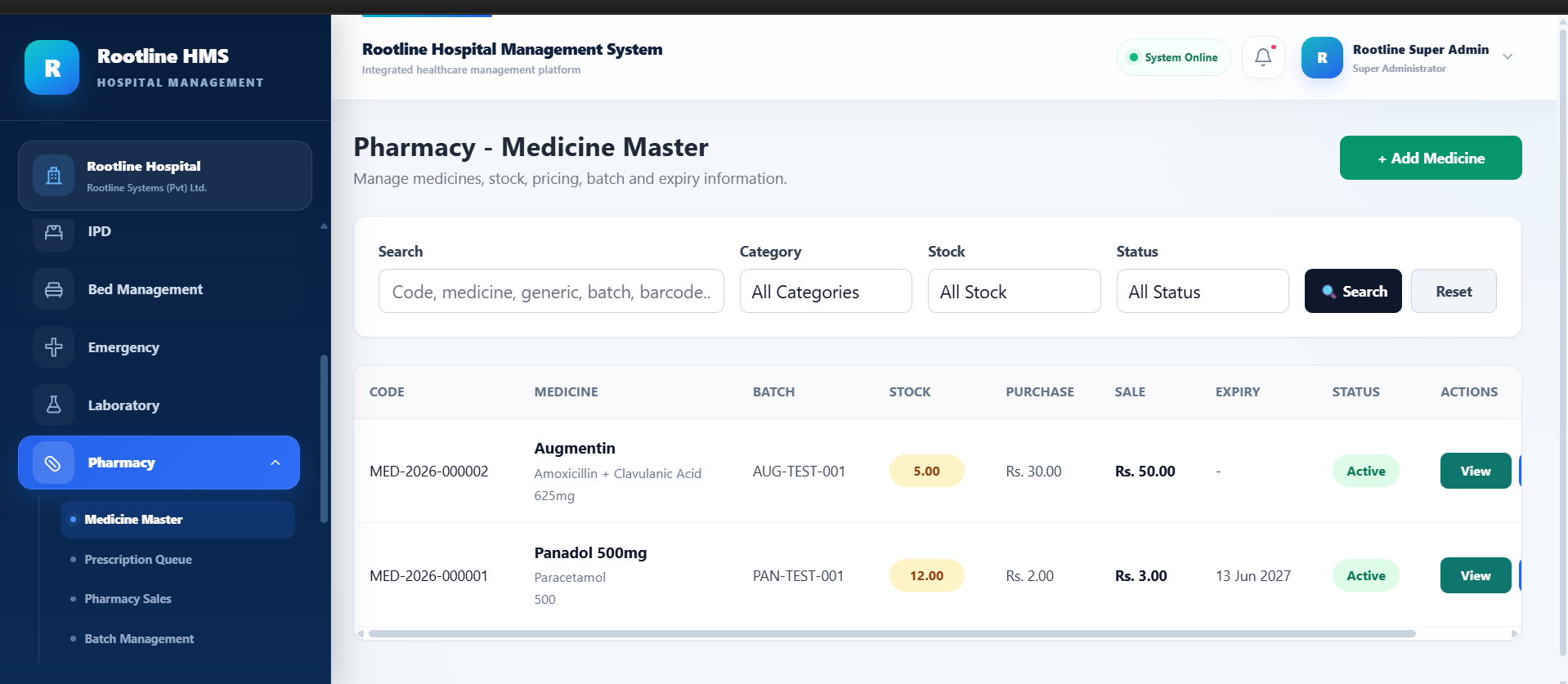Click batch PAN-TEST-001
This screenshot has height=684, width=1568.
(798, 576)
